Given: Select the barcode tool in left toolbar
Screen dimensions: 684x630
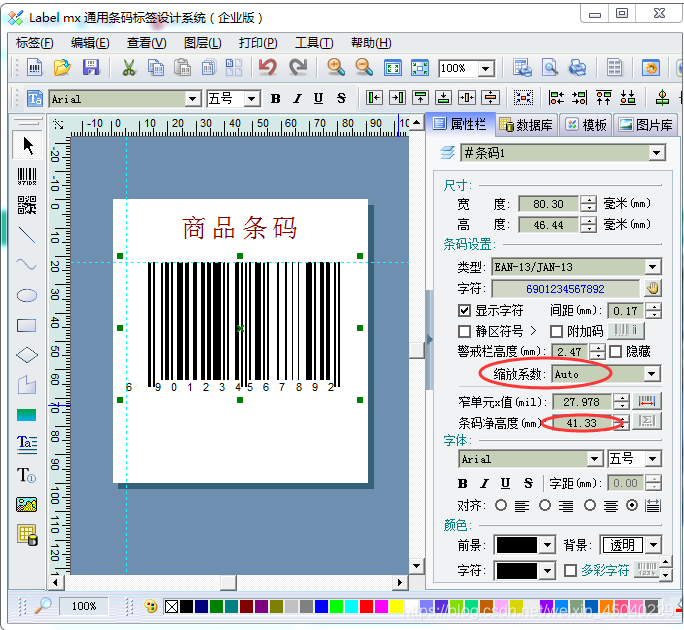Looking at the screenshot, I should pos(27,176).
